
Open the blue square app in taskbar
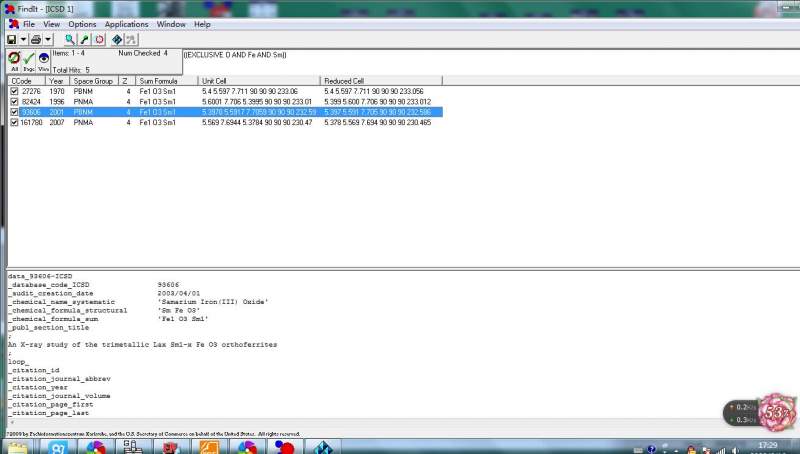[58, 447]
